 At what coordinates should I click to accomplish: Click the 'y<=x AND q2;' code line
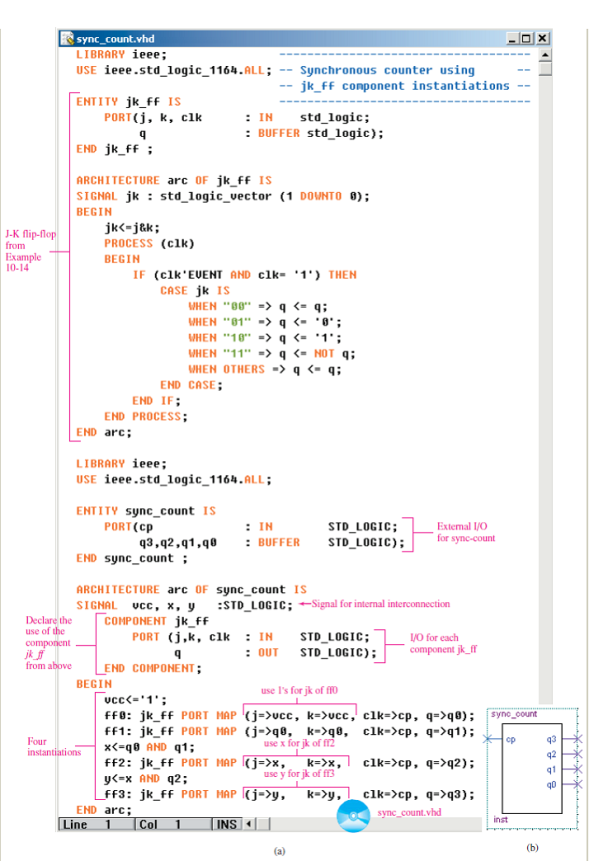146,779
